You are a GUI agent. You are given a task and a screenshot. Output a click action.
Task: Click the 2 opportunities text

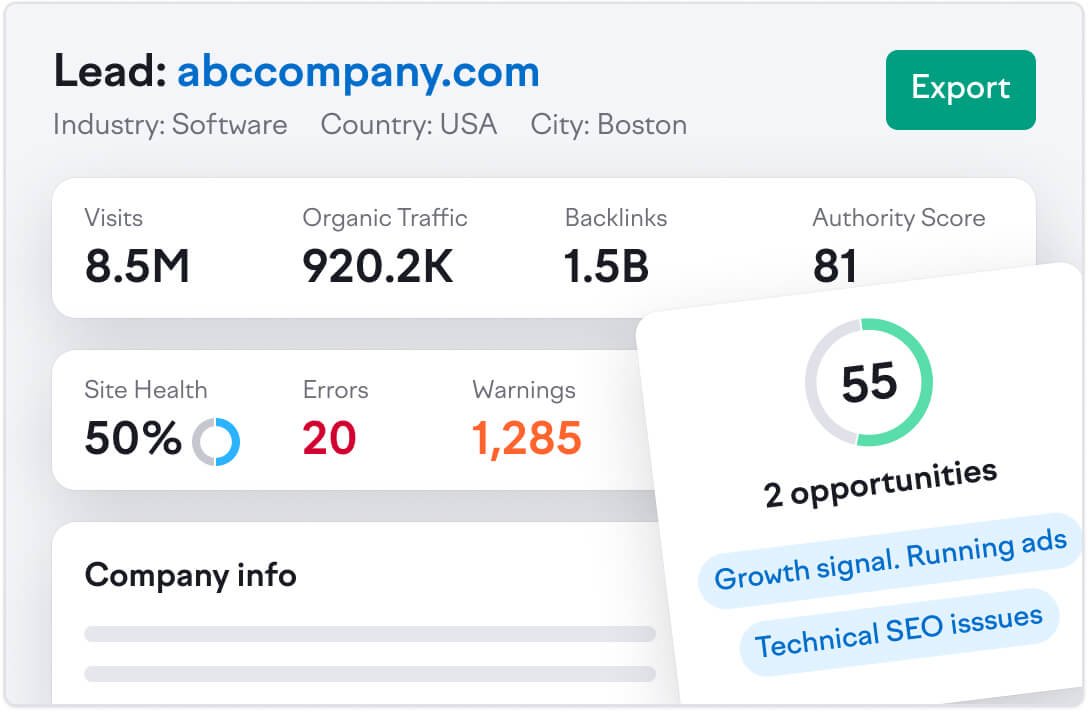880,484
